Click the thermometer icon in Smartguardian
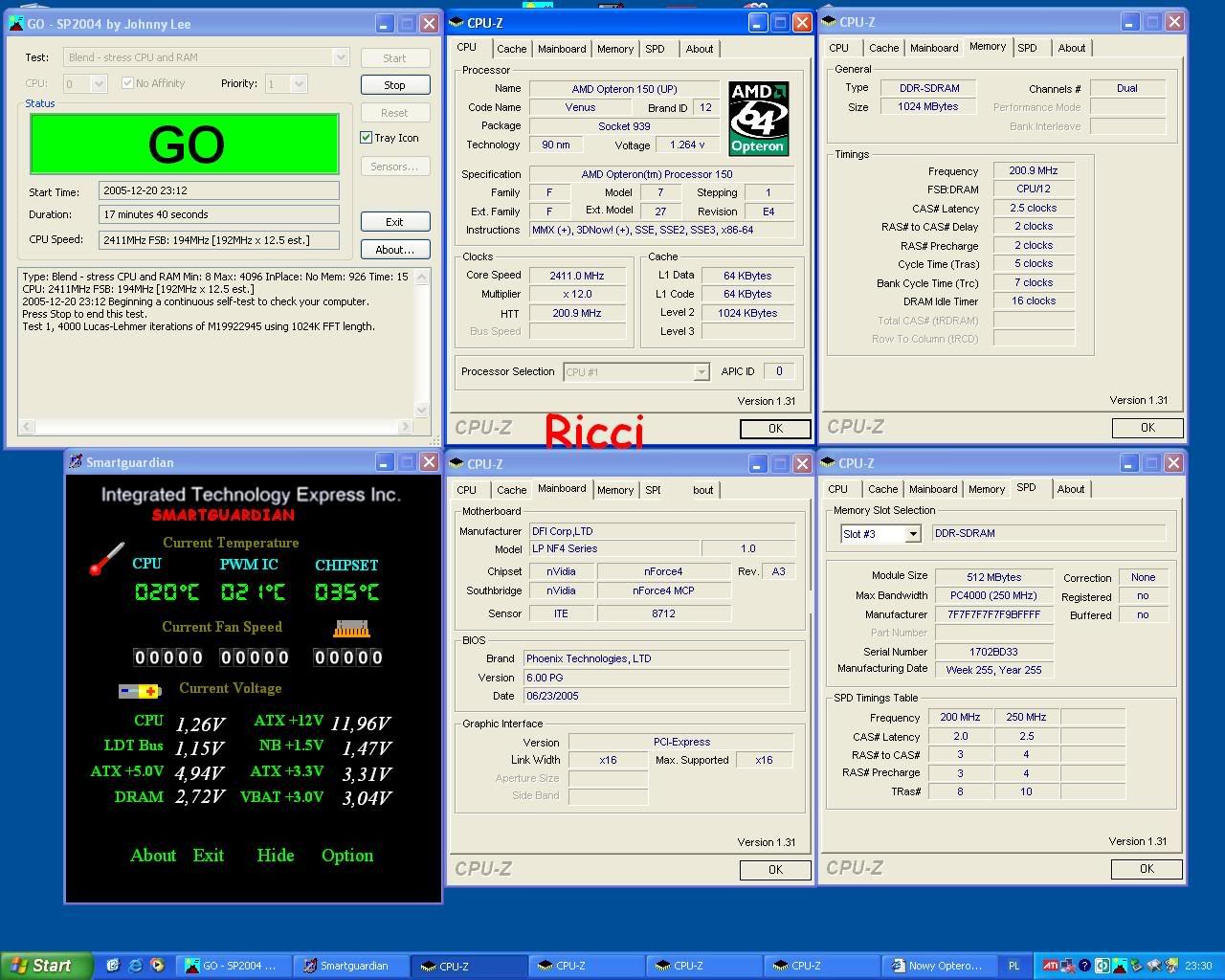The height and width of the screenshot is (980, 1225). (x=107, y=559)
